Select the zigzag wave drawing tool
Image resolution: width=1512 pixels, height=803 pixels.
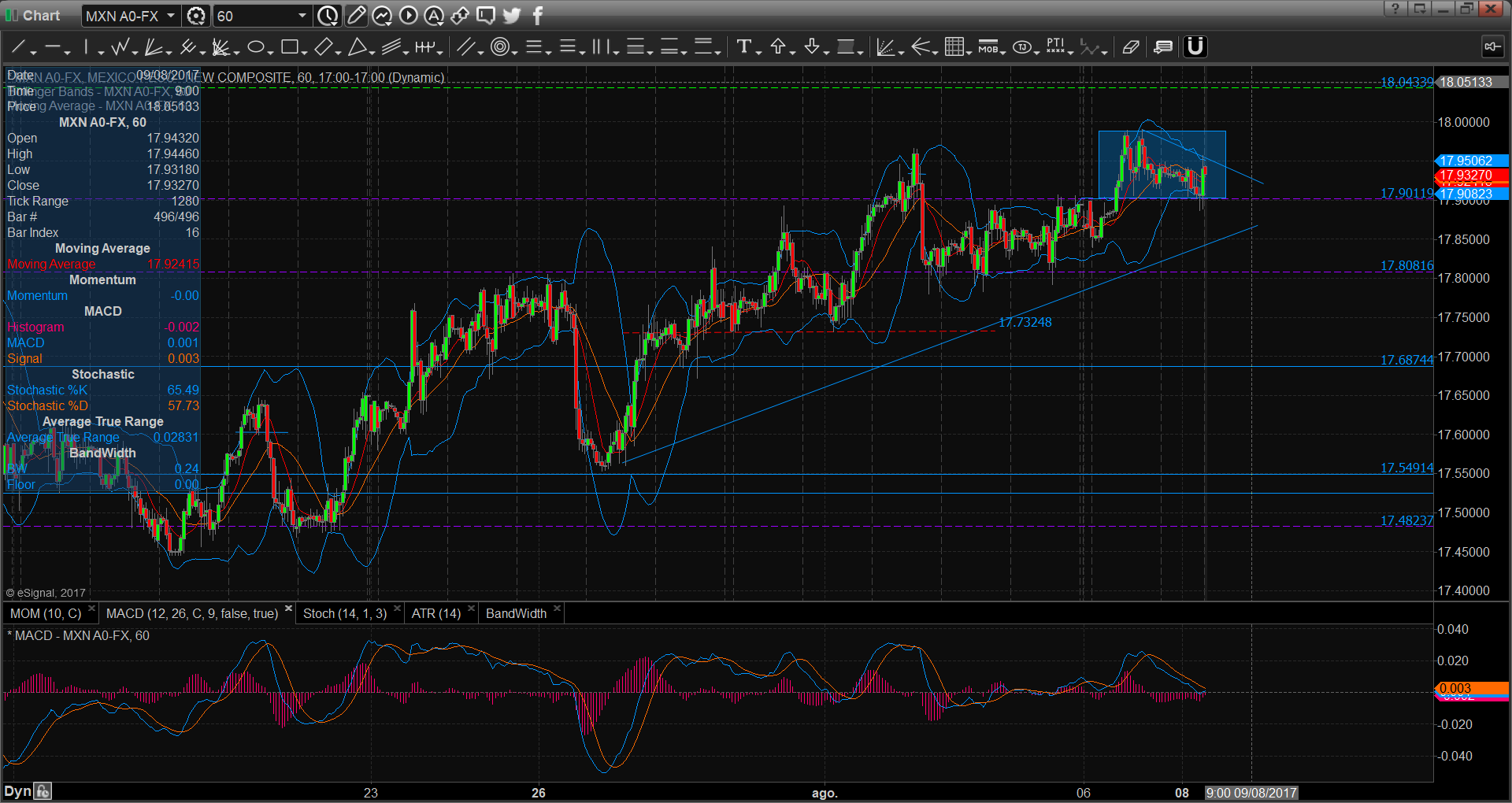pos(120,47)
